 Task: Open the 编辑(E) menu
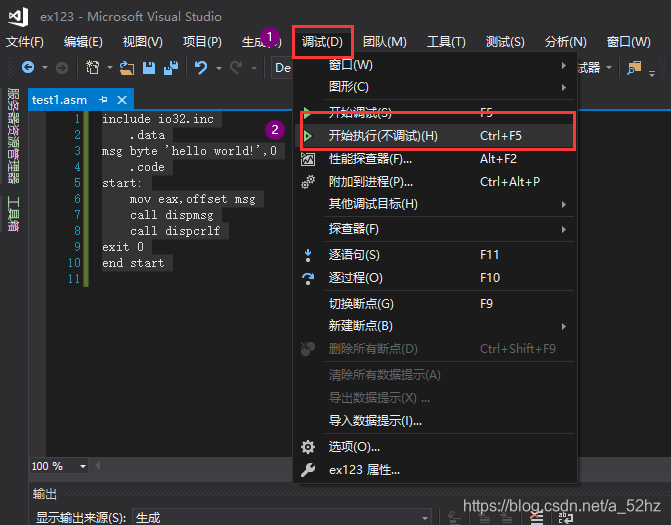point(83,42)
